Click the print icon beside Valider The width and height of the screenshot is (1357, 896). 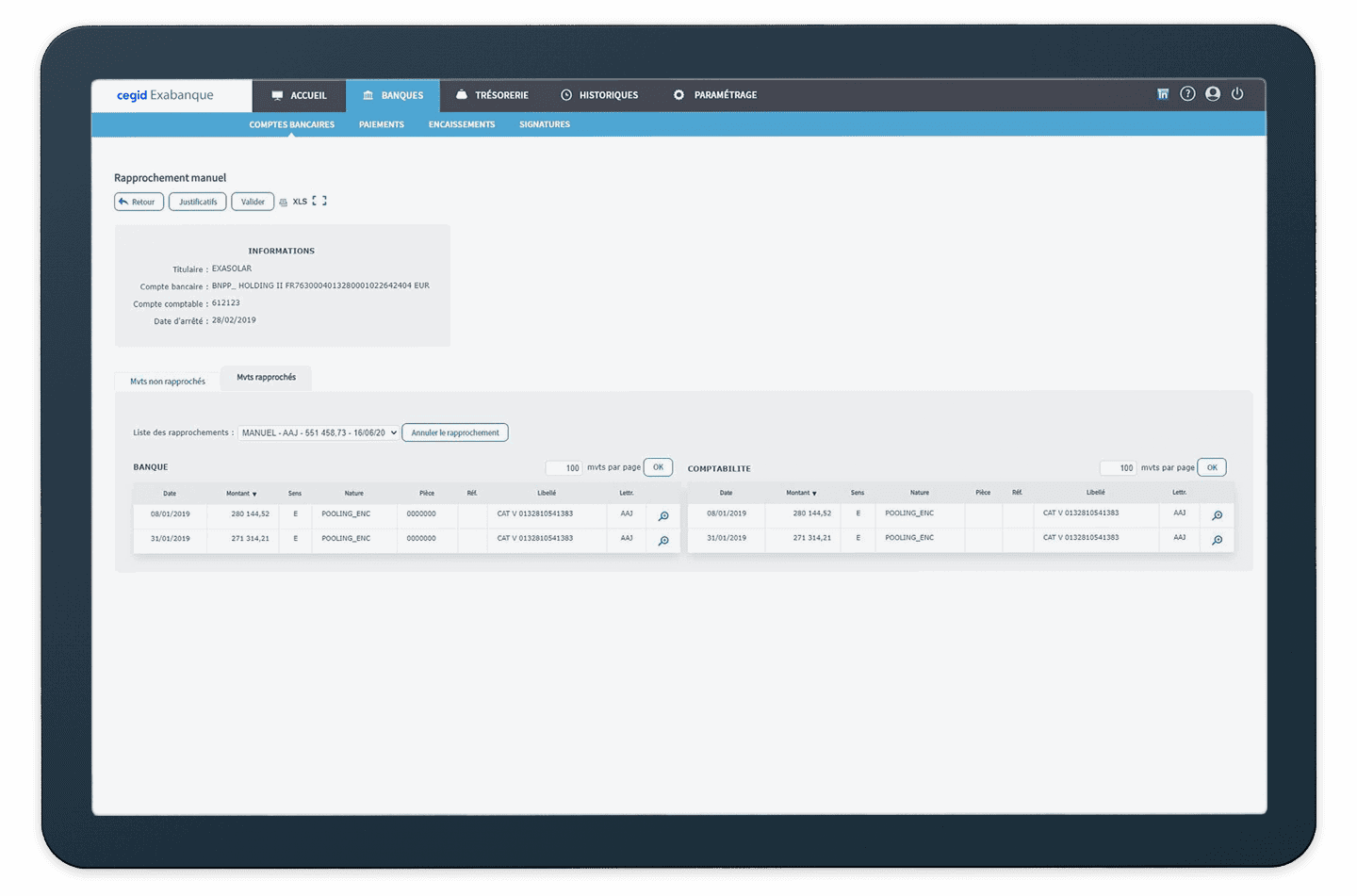click(x=283, y=203)
